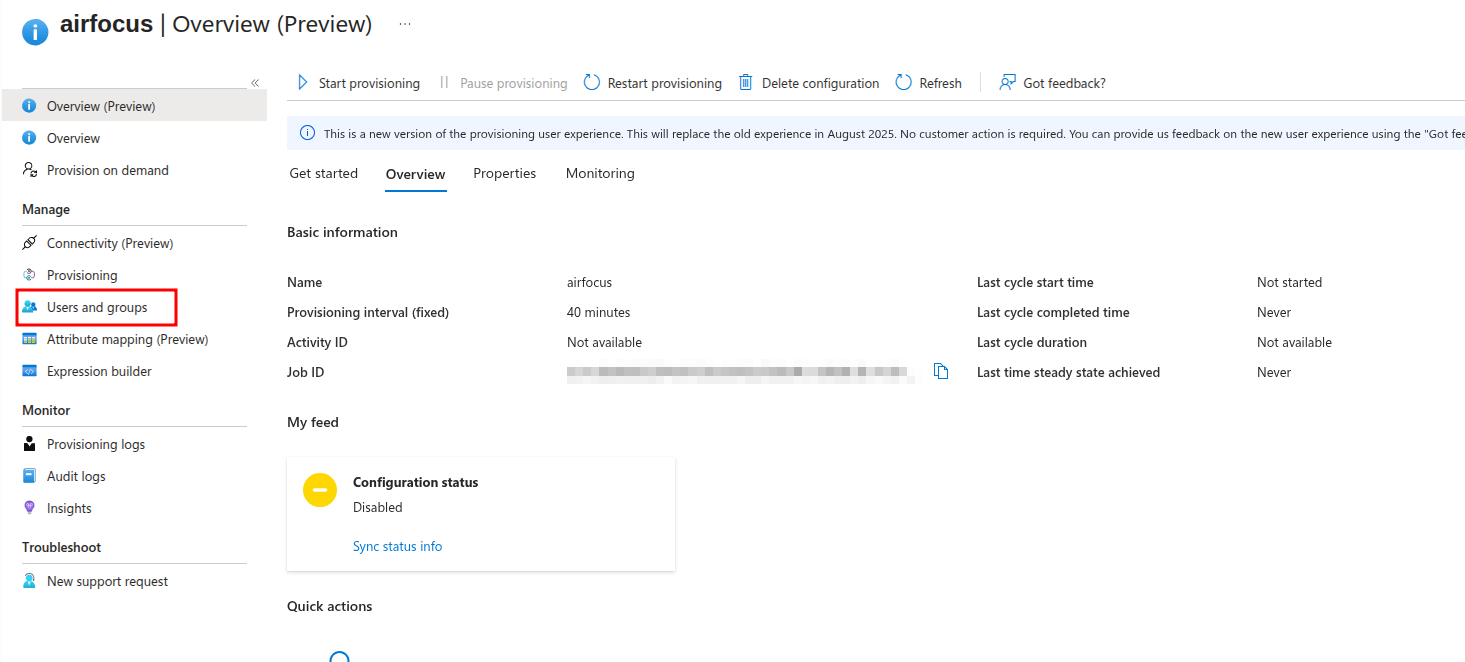Click the Expression builder code icon
This screenshot has width=1465, height=662.
point(30,371)
